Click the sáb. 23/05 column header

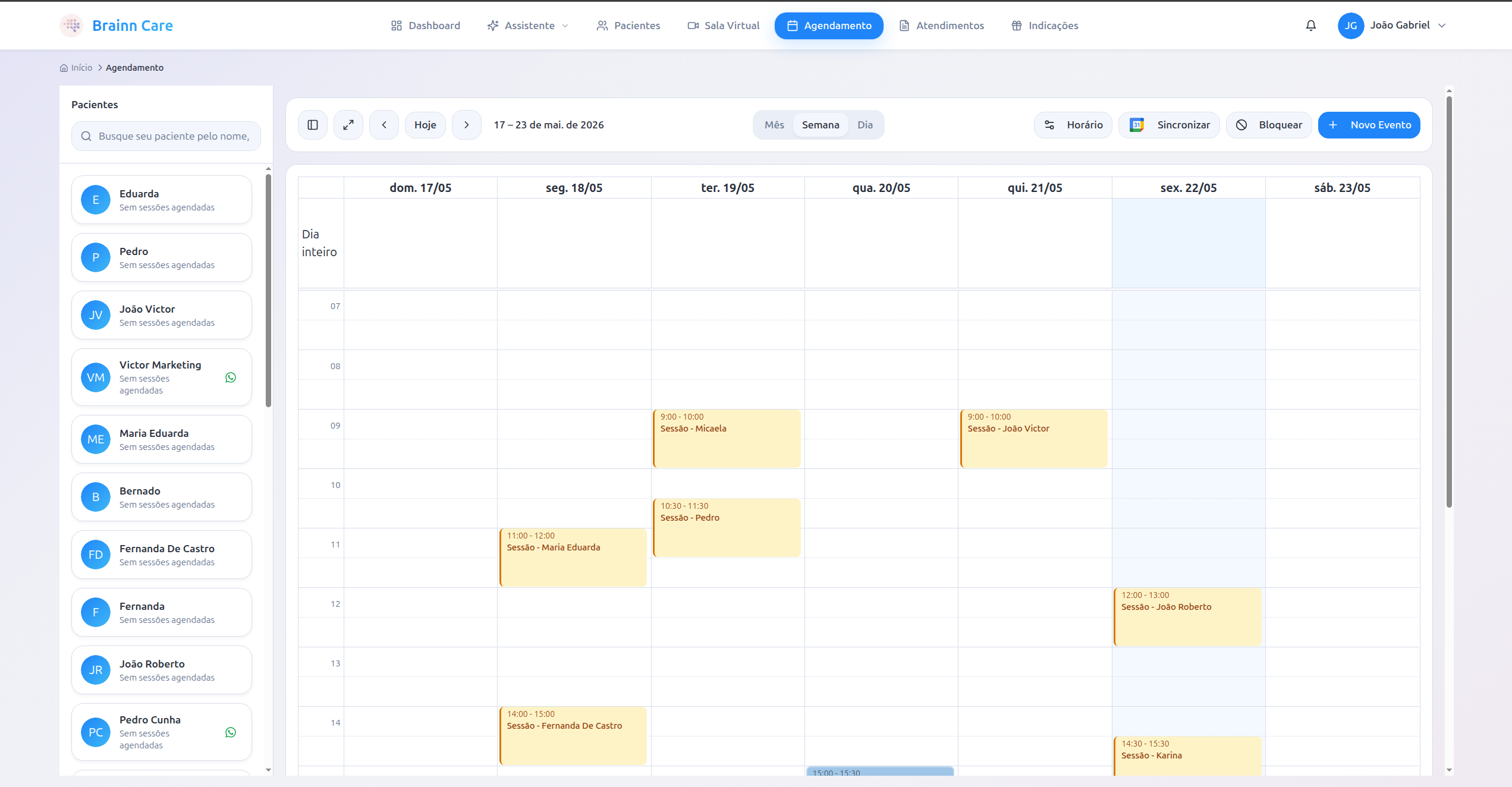coord(1342,188)
